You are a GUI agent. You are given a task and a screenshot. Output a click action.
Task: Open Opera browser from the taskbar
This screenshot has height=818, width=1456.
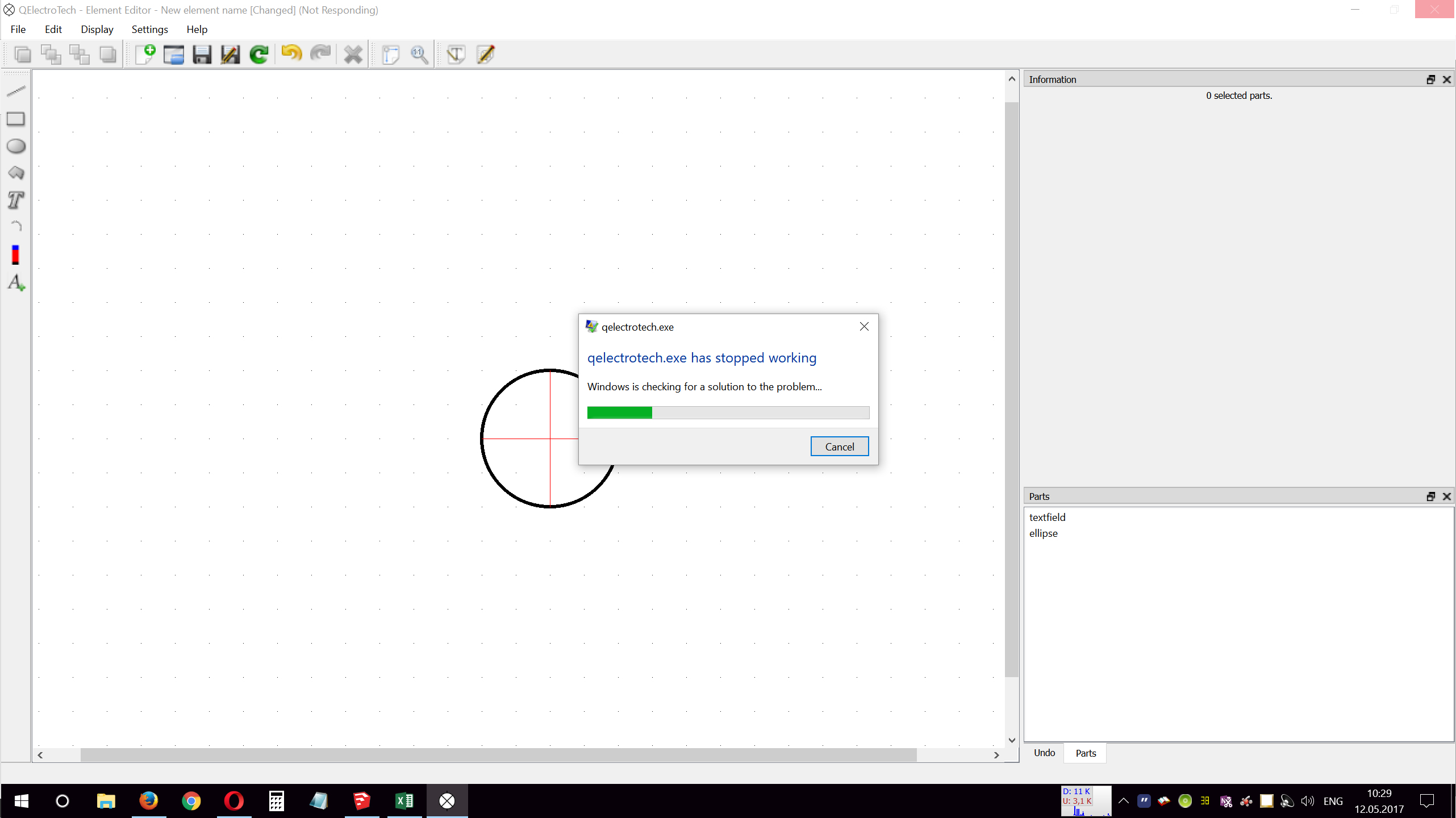point(234,801)
